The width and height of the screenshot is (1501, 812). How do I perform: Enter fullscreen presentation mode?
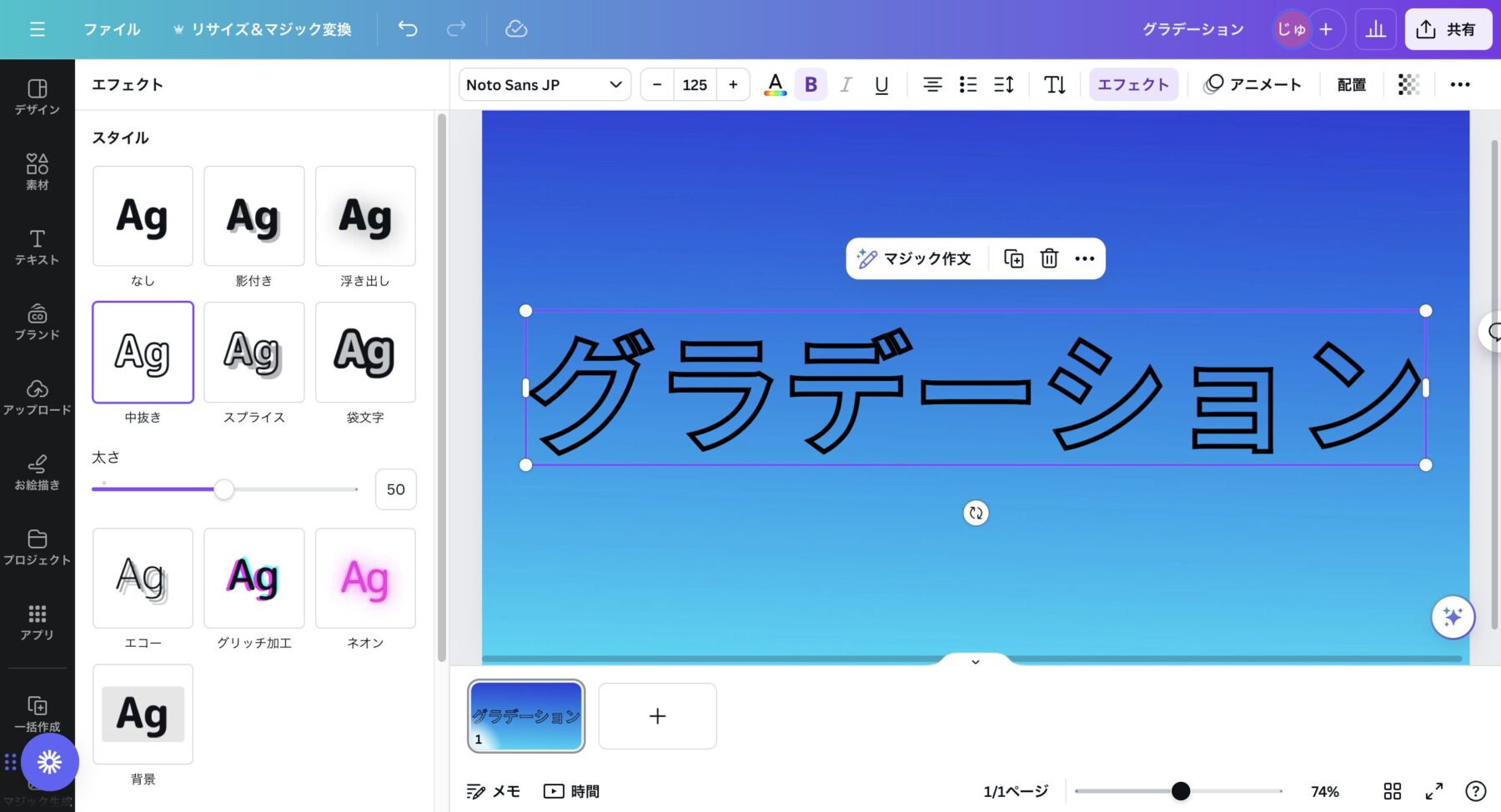1433,791
